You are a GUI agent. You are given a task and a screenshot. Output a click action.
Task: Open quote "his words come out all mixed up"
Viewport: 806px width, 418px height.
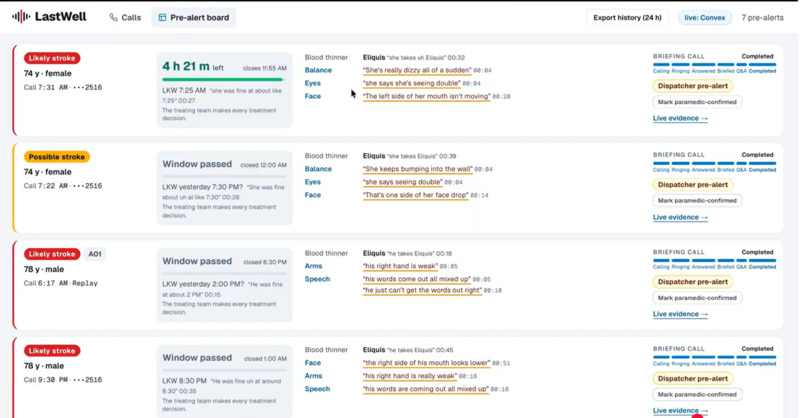pos(417,279)
